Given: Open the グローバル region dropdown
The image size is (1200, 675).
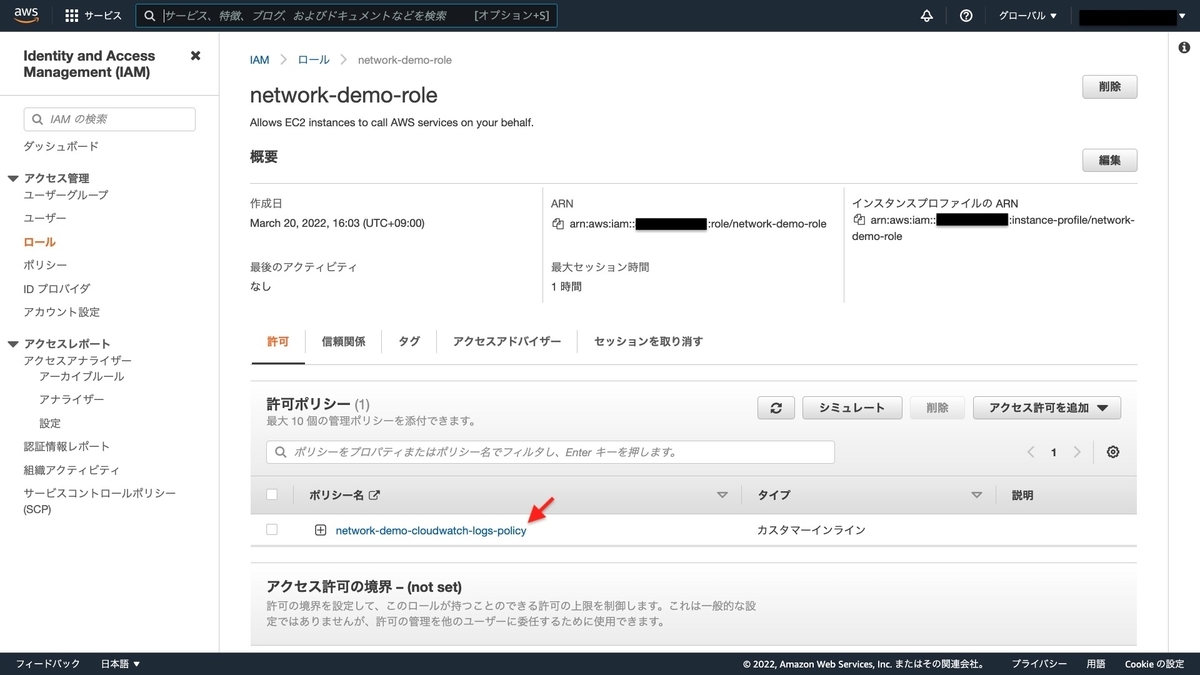Looking at the screenshot, I should [x=1028, y=16].
